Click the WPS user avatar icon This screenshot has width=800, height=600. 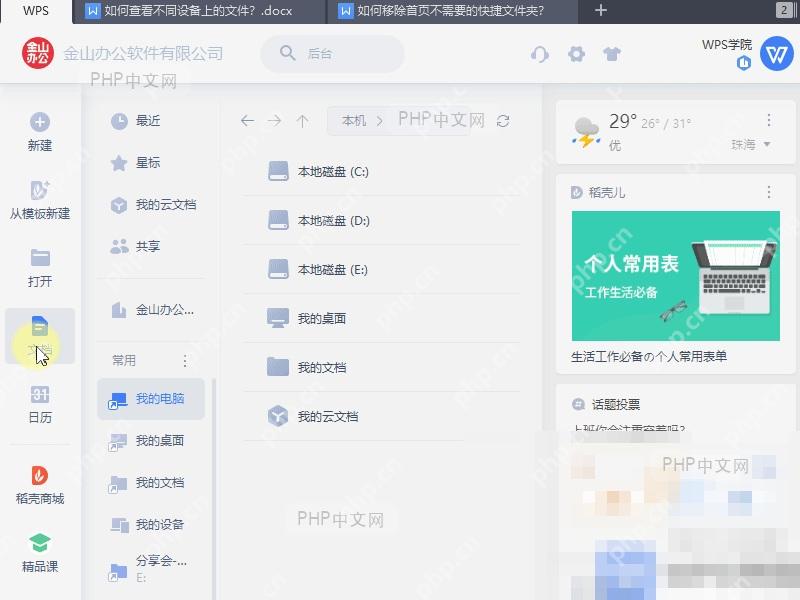pos(777,53)
